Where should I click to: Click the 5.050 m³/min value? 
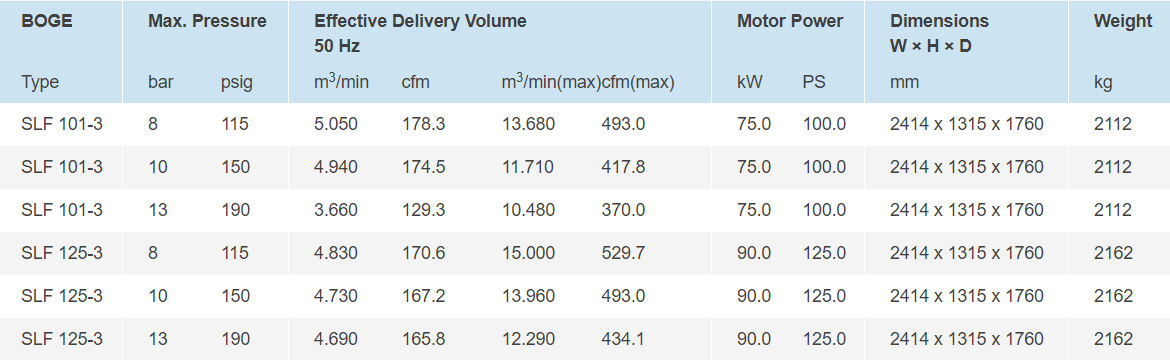[x=336, y=124]
